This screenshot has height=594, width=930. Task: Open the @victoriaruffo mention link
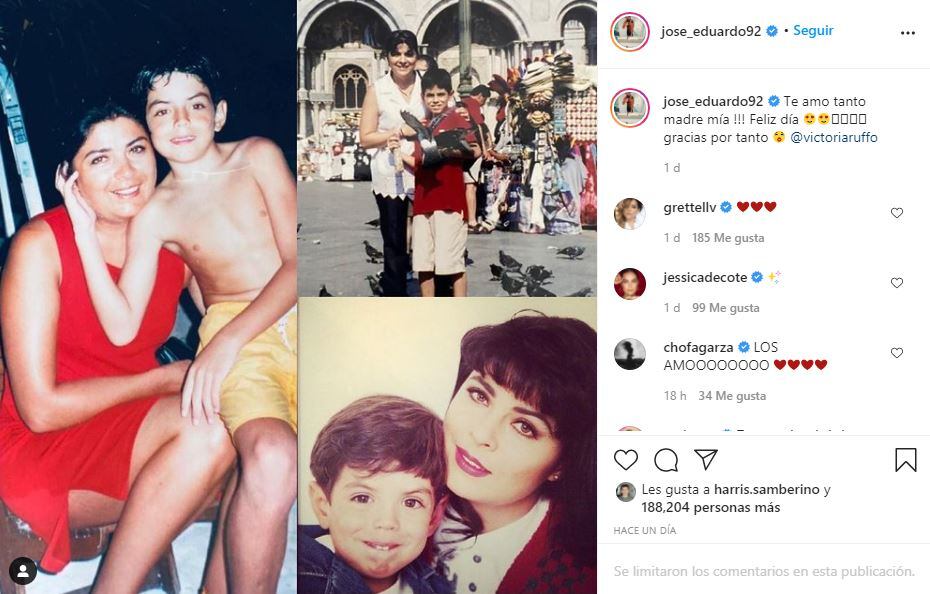tap(834, 137)
